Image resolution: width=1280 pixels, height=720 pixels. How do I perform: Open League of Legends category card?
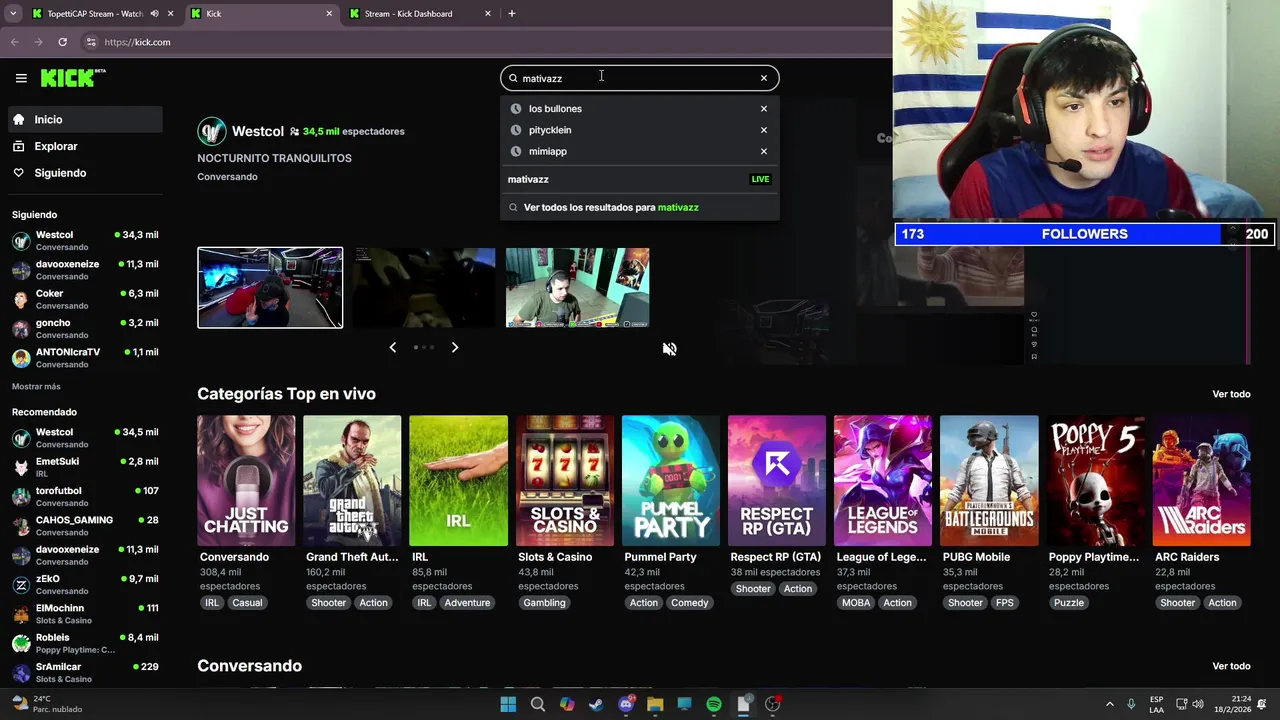(883, 481)
